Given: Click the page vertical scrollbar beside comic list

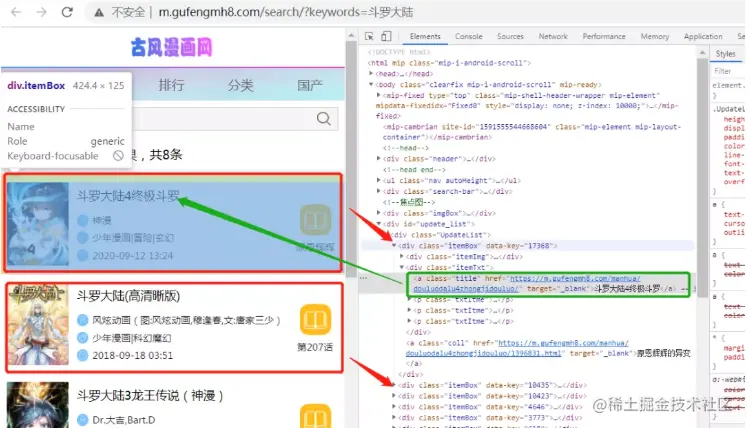Looking at the screenshot, I should click(x=351, y=159).
